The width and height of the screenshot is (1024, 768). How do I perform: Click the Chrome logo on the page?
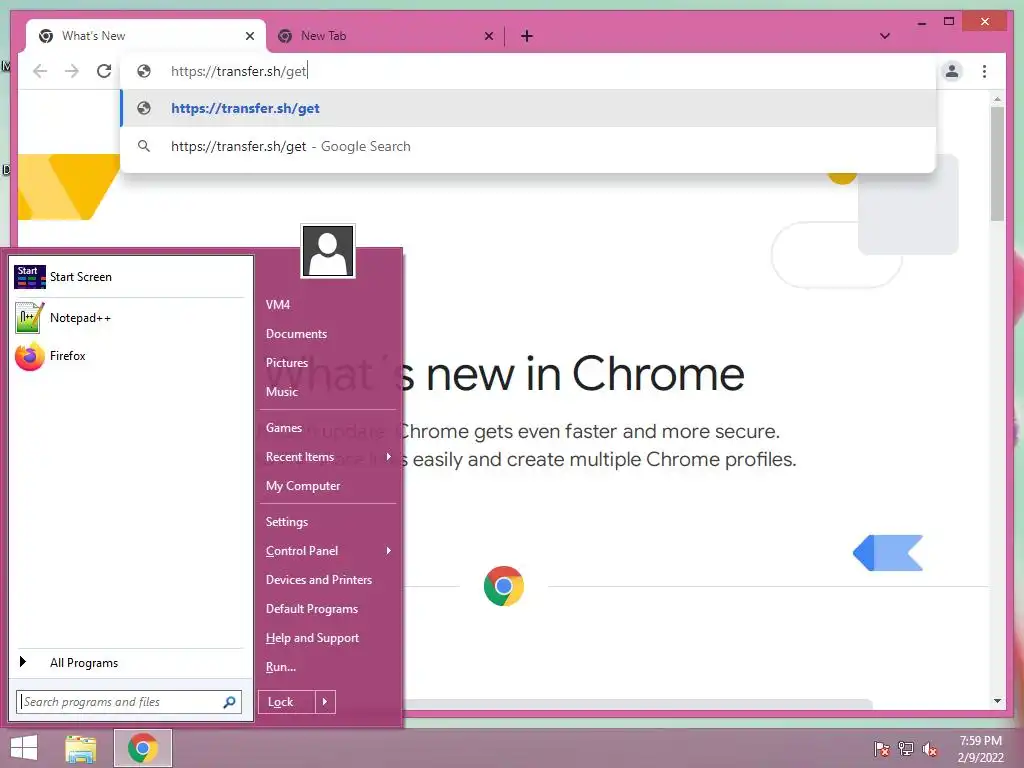click(x=504, y=586)
